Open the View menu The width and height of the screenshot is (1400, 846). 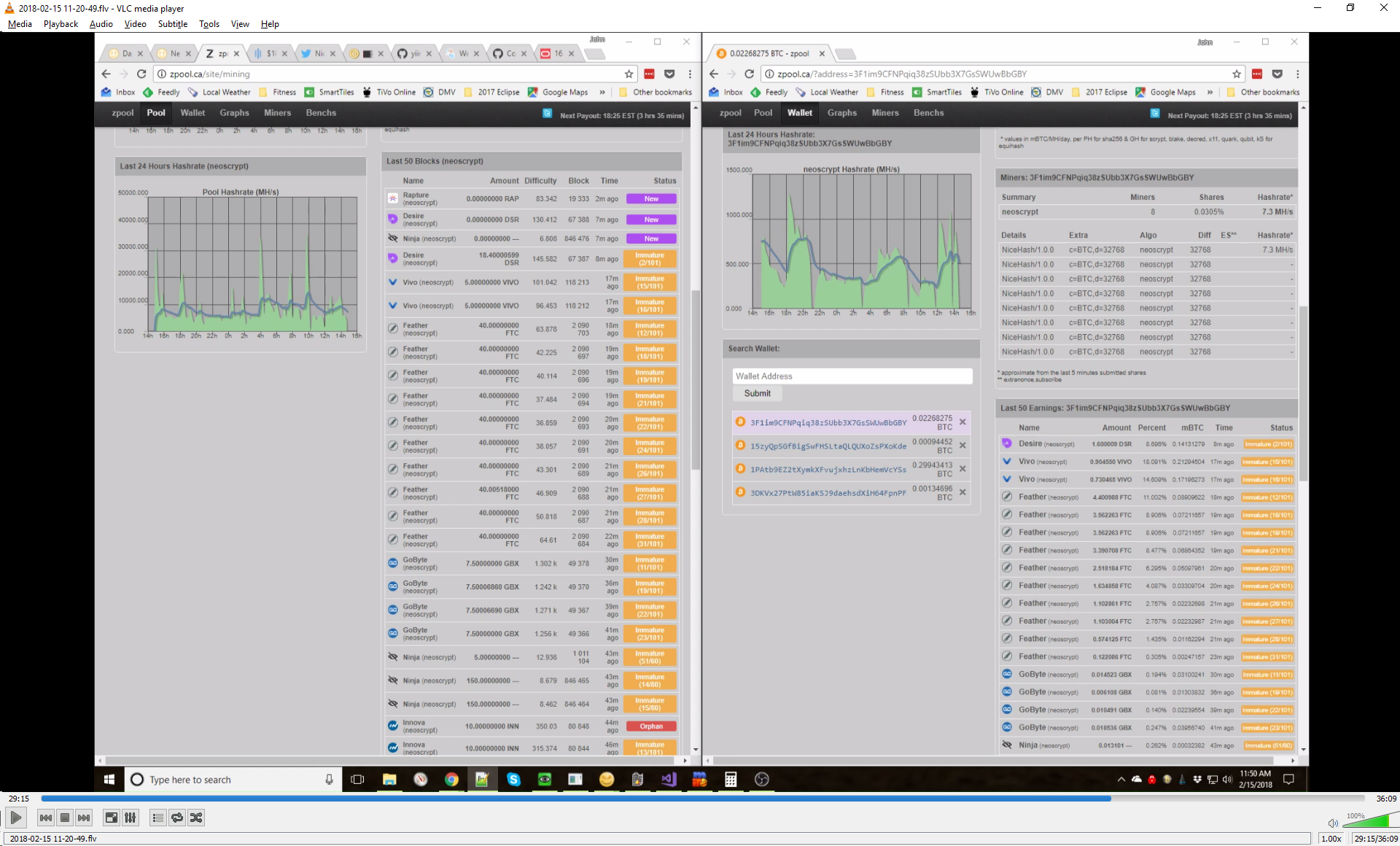[x=240, y=24]
